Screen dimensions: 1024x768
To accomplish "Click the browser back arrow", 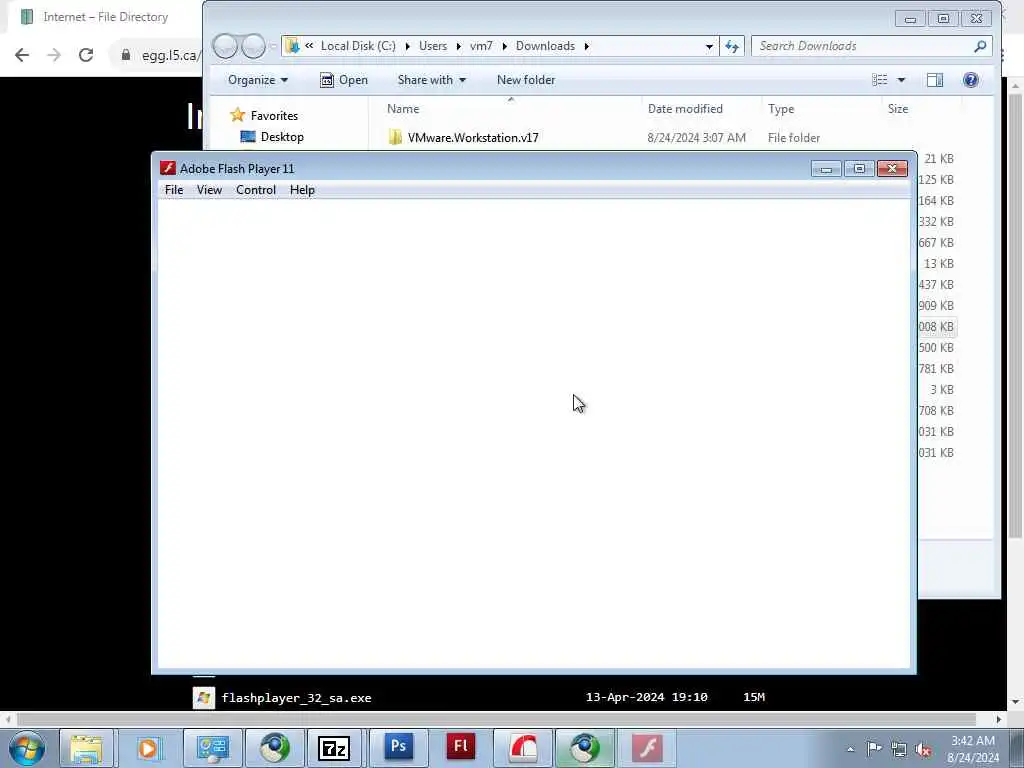I will click(22, 55).
